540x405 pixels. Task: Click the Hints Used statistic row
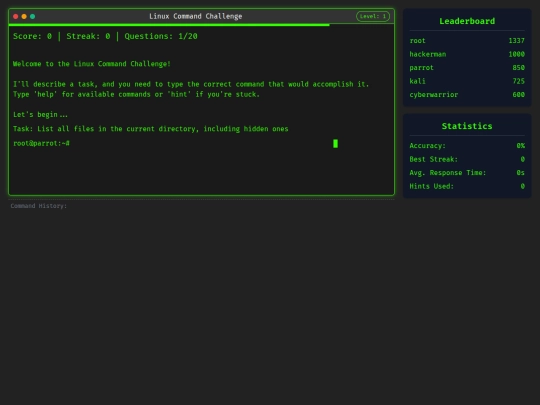pos(467,186)
